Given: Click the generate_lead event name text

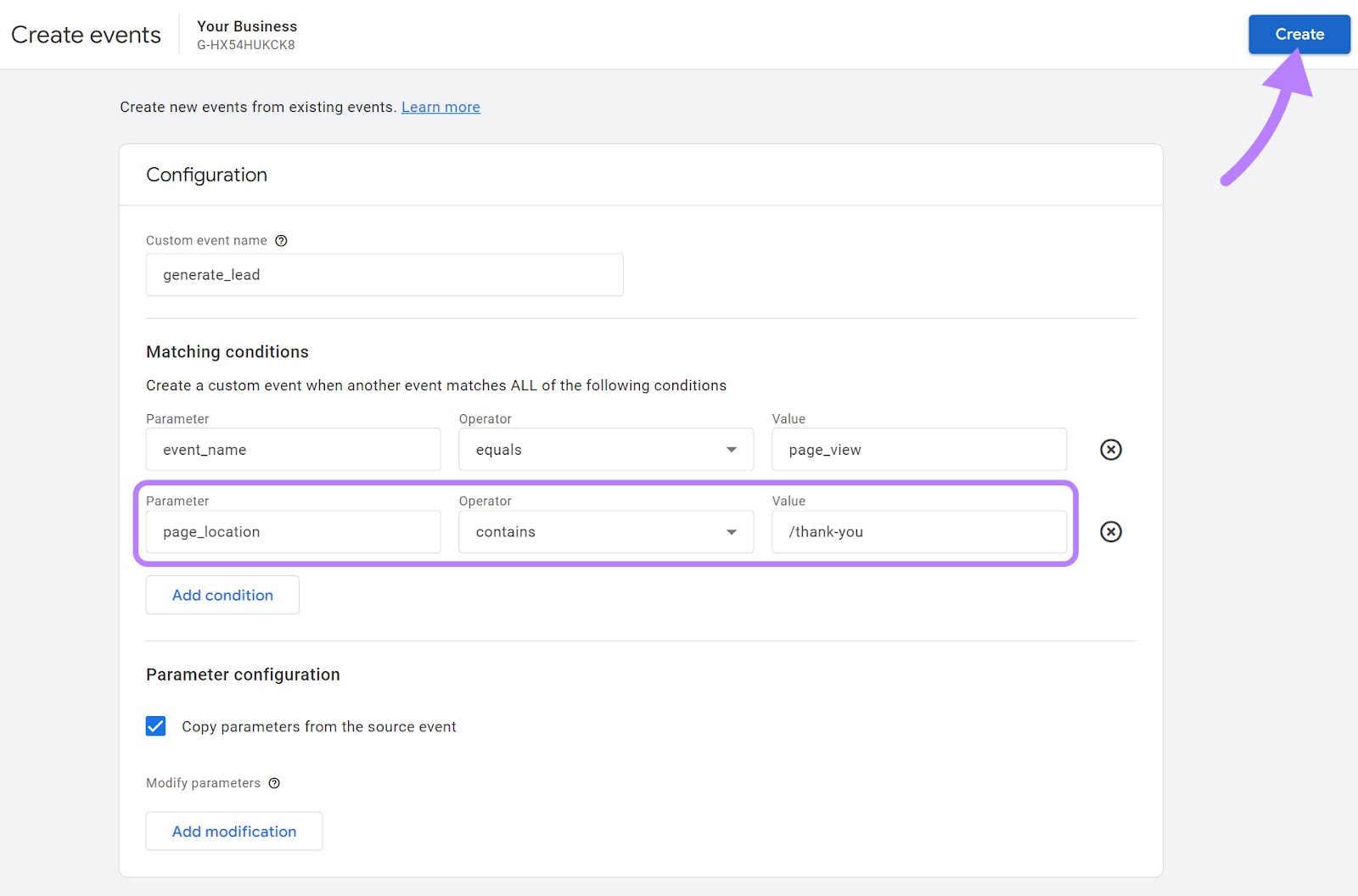Looking at the screenshot, I should click(x=210, y=274).
